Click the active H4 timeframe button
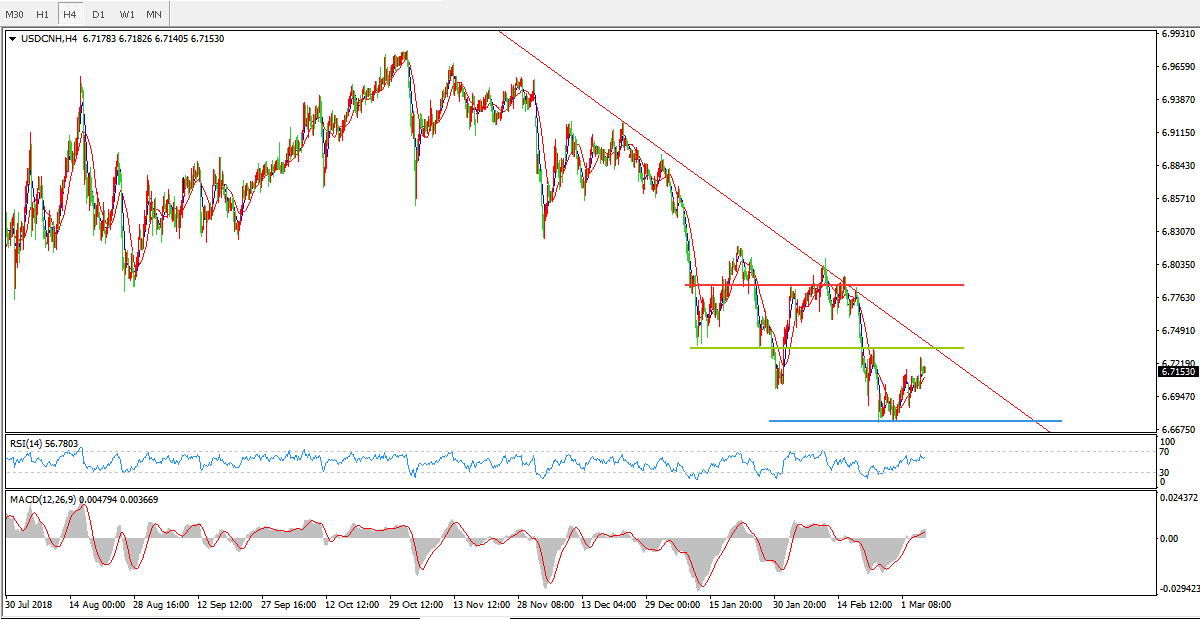This screenshot has width=1200, height=619. coord(70,14)
